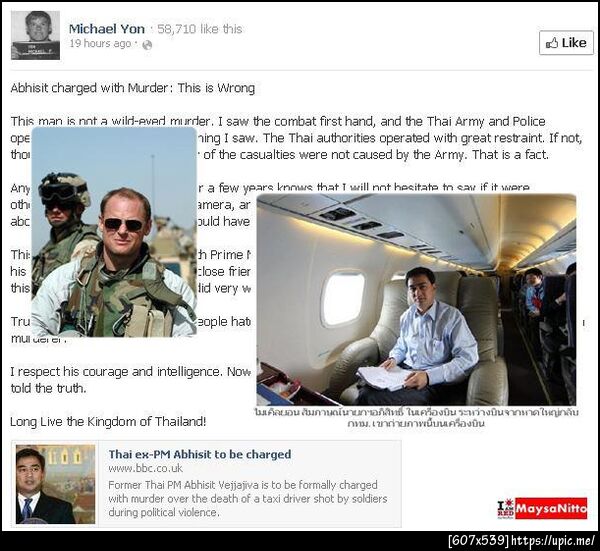Click post title 'Abhisit charged with Murder'
The height and width of the screenshot is (551, 600).
(x=89, y=88)
